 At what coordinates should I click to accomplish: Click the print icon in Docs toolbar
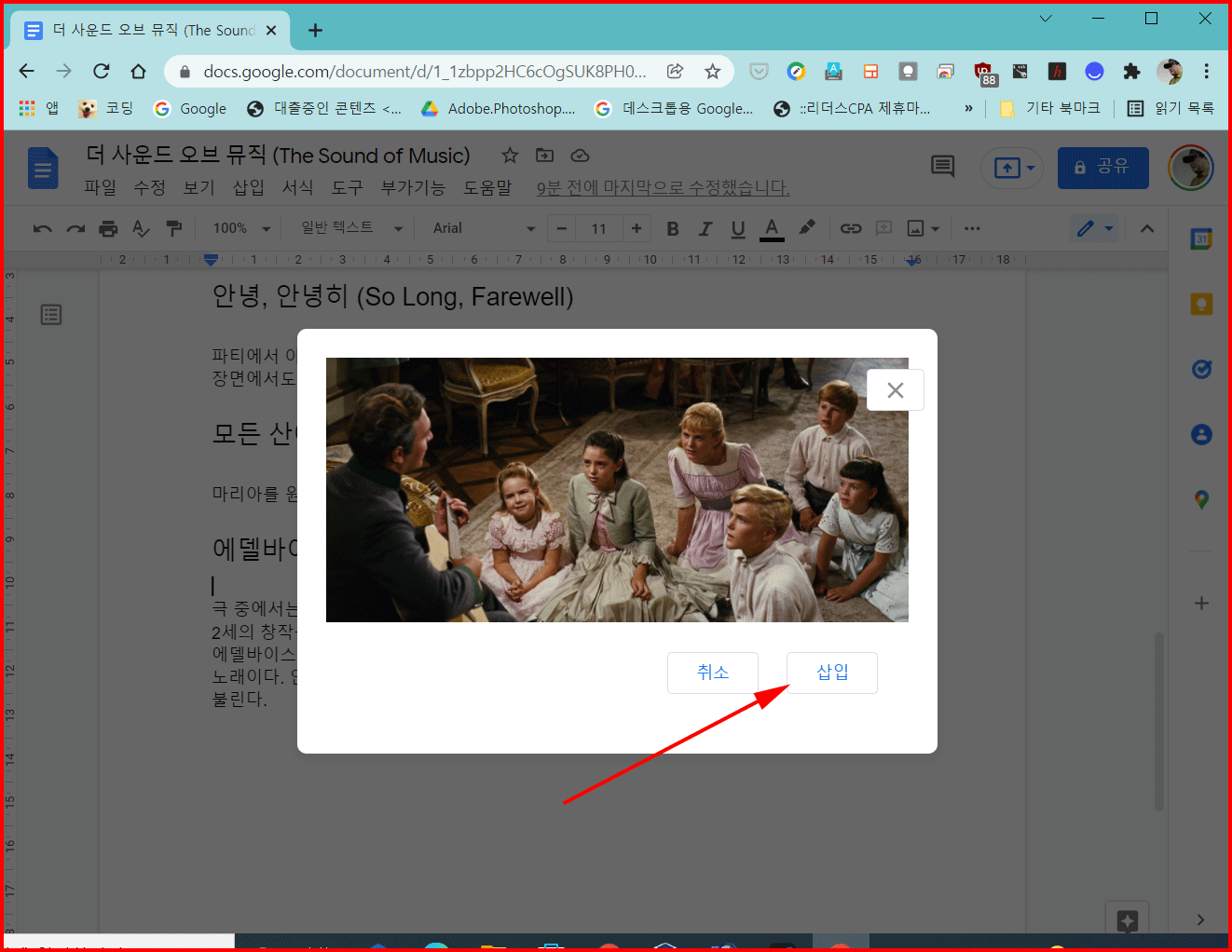click(x=108, y=228)
